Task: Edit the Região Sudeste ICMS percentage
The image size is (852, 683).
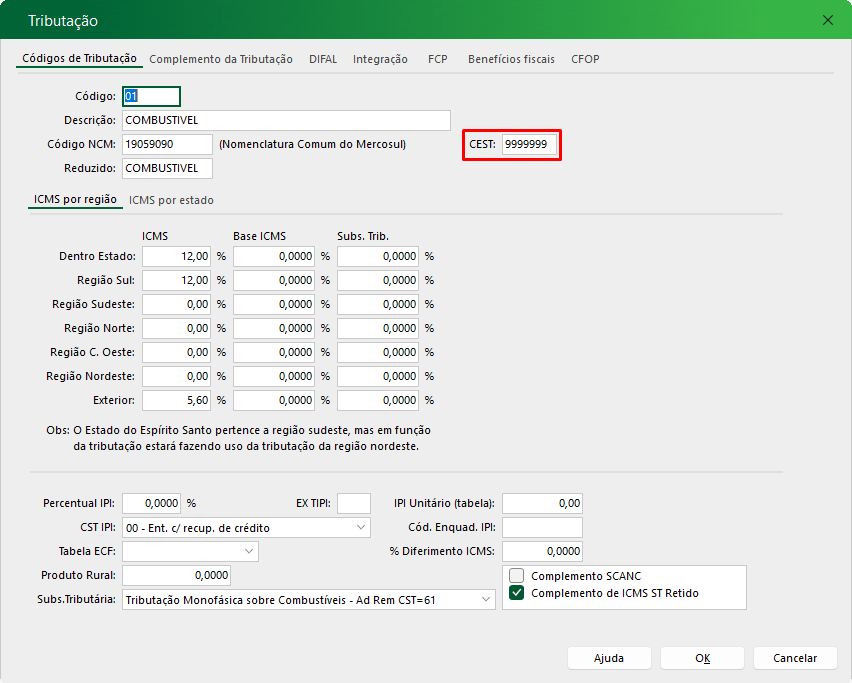Action: [x=177, y=304]
